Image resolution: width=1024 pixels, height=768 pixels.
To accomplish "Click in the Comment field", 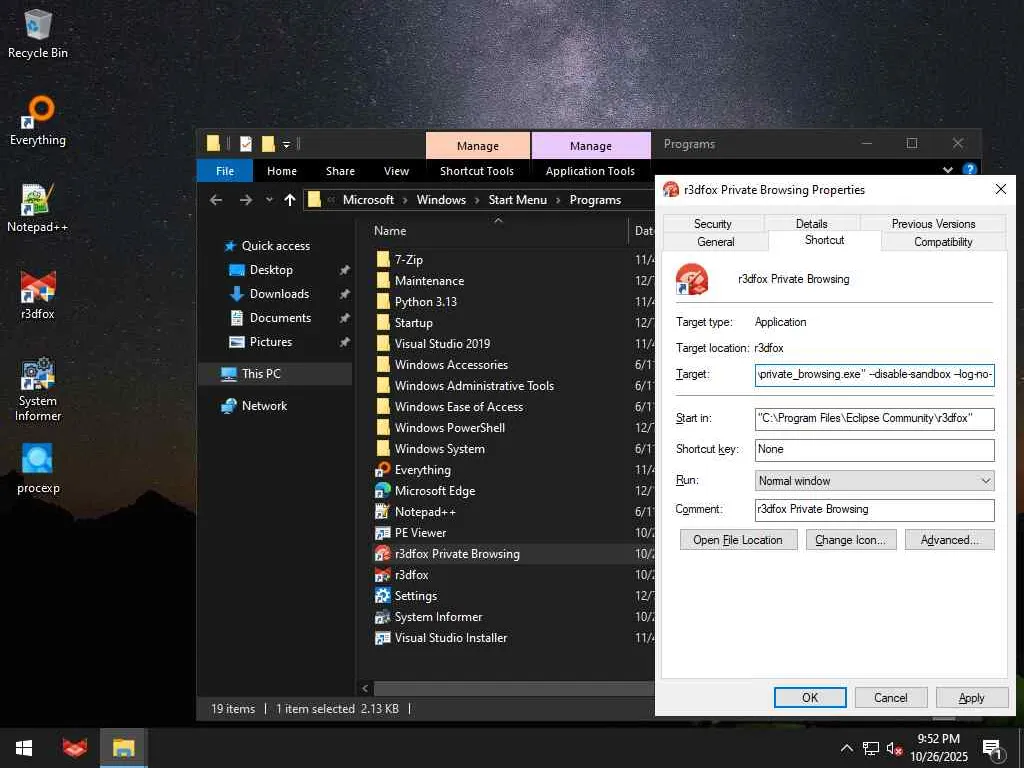I will (874, 509).
